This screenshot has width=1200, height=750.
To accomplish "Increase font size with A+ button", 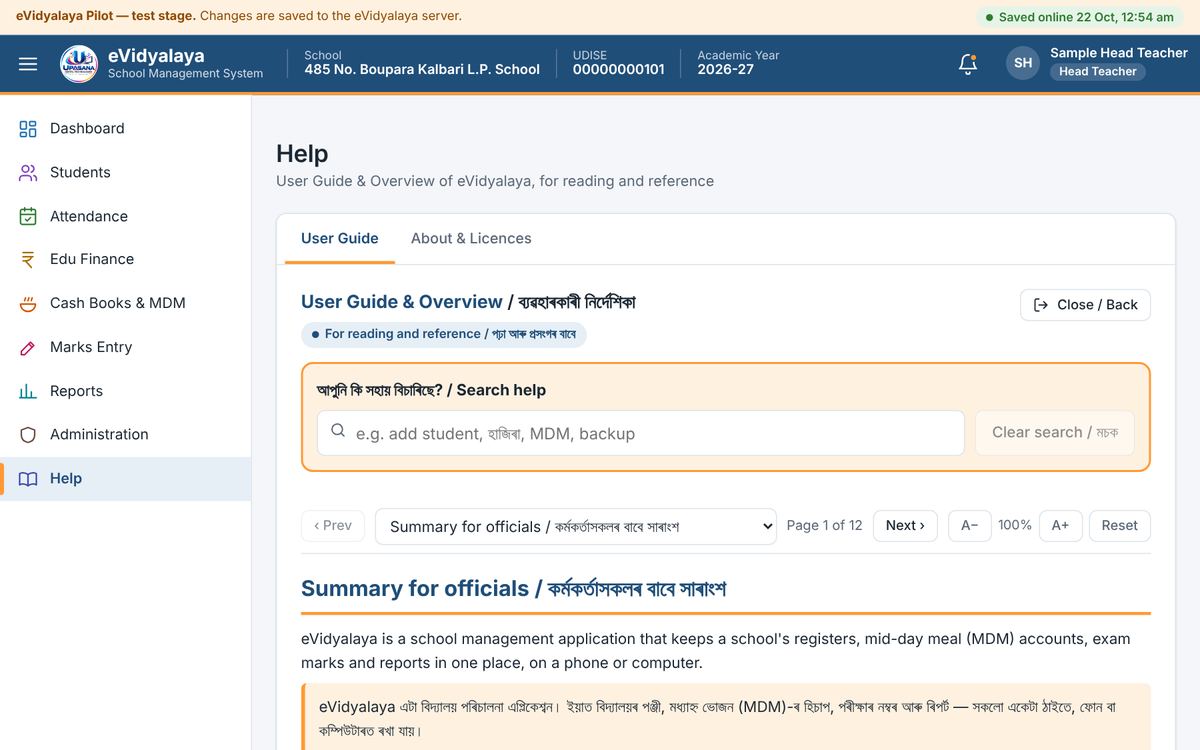I will click(1060, 526).
